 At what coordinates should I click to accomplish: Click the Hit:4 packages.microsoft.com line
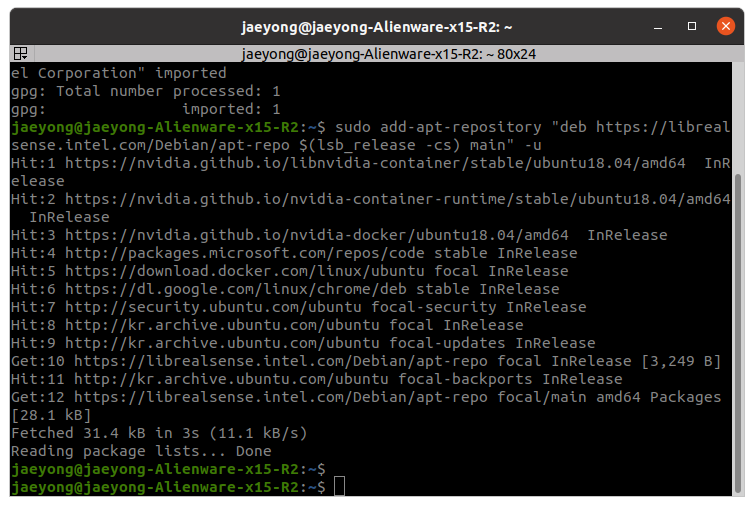point(294,253)
